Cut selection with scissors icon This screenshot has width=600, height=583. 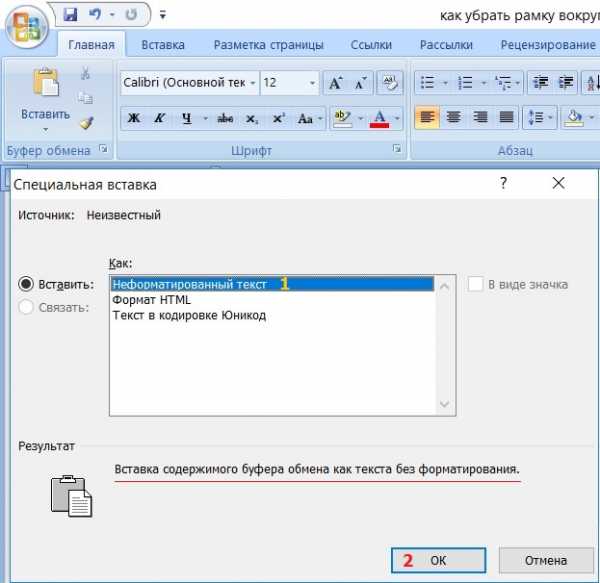coord(85,72)
